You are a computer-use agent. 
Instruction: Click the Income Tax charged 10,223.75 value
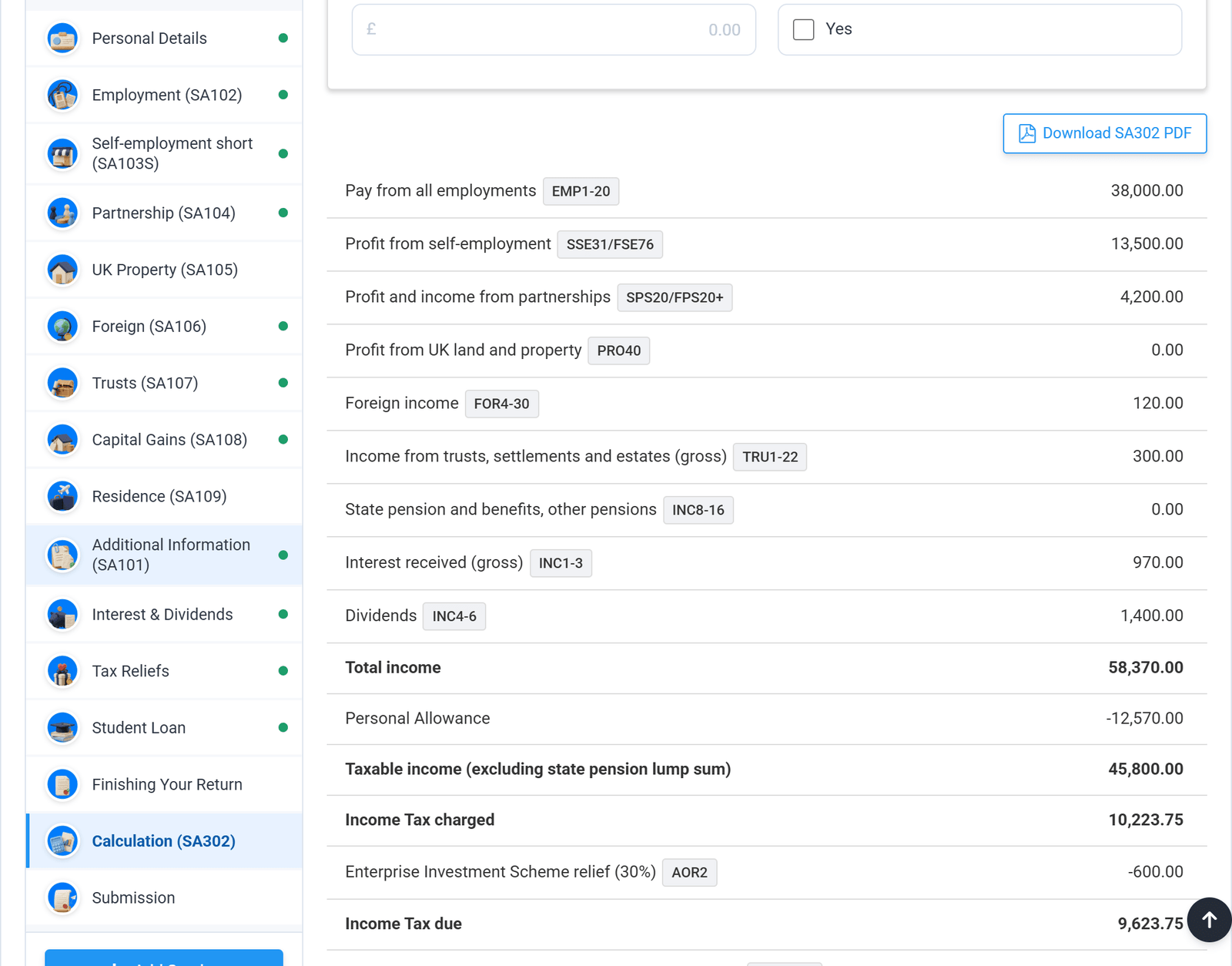pyautogui.click(x=1145, y=820)
